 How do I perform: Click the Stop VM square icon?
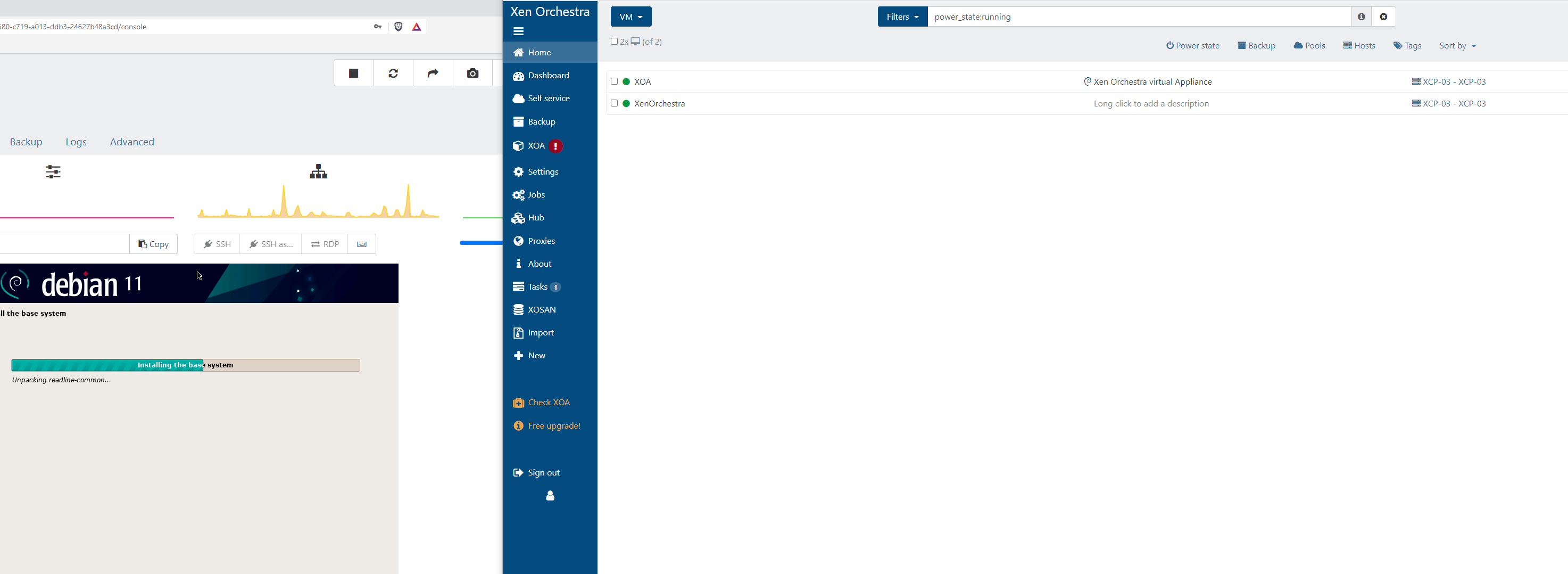(x=353, y=73)
